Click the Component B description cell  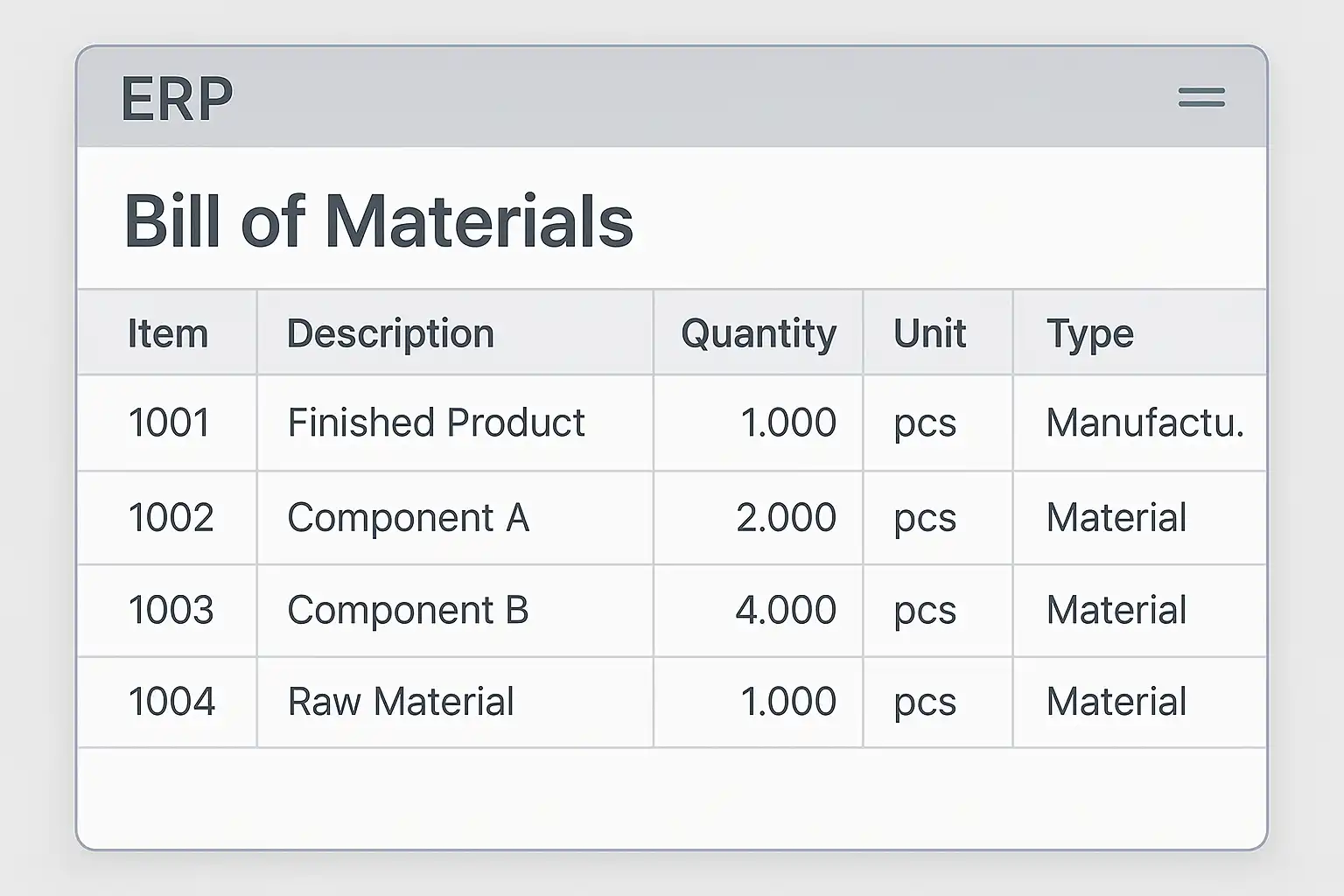point(408,610)
